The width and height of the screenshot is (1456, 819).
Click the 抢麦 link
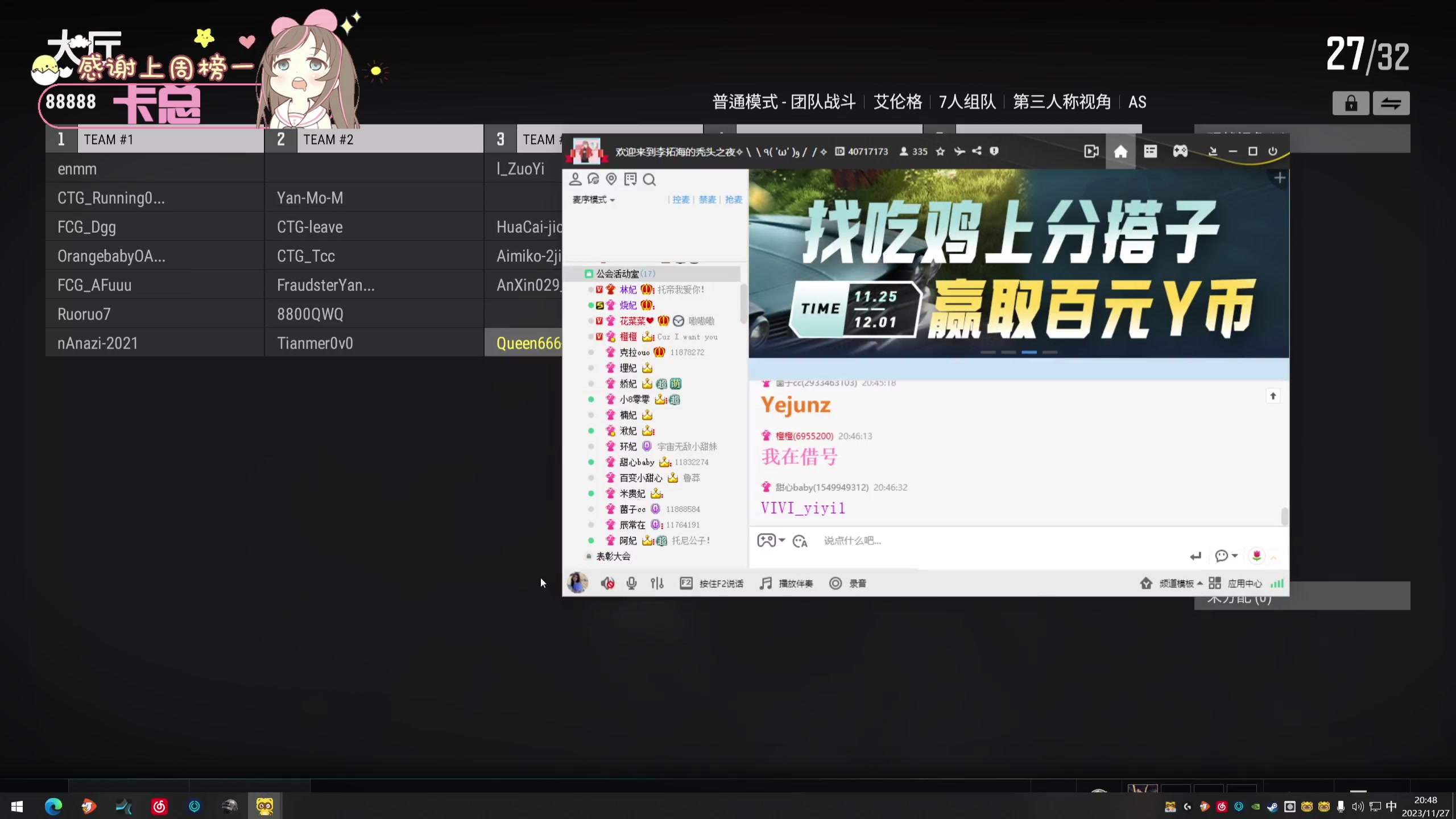[x=734, y=200]
